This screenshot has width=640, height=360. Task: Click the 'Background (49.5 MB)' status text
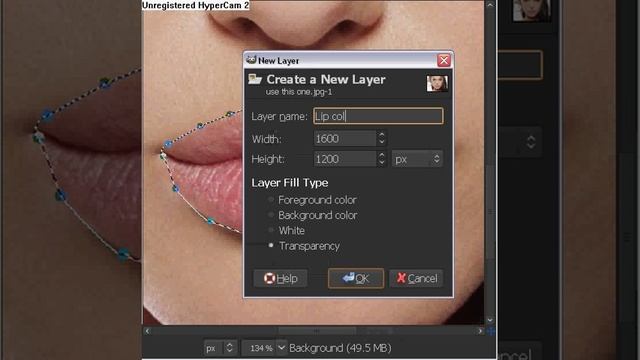340,348
